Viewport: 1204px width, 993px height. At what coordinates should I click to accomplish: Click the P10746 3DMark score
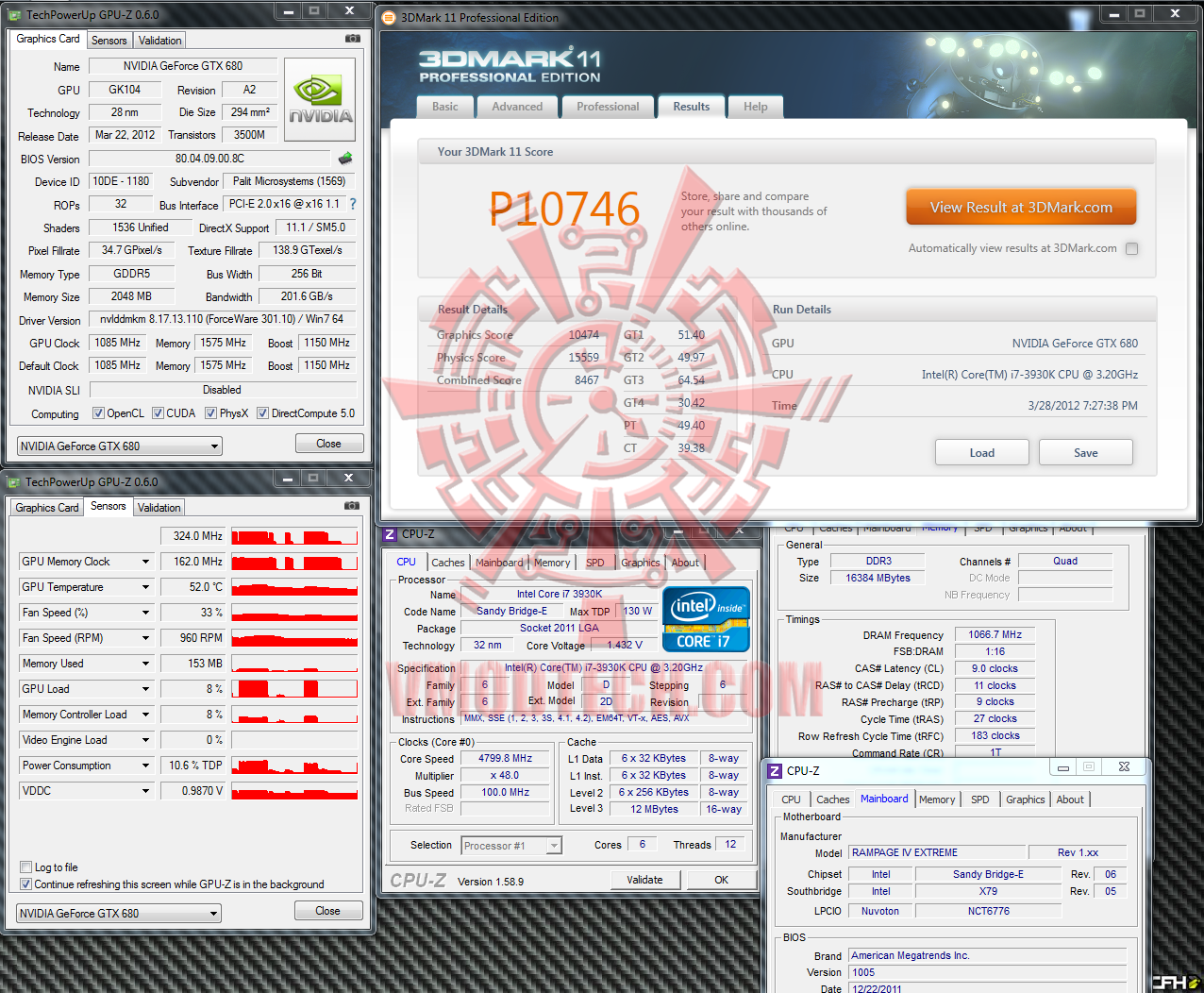pos(565,209)
